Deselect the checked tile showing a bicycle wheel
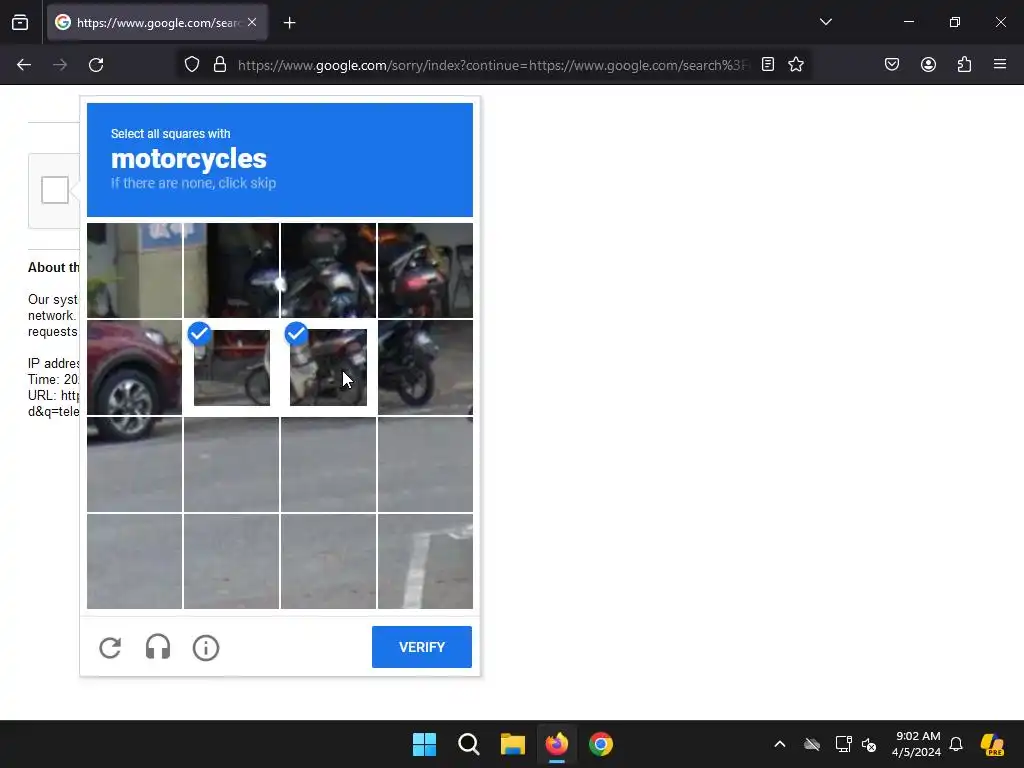1024x768 pixels. 232,368
